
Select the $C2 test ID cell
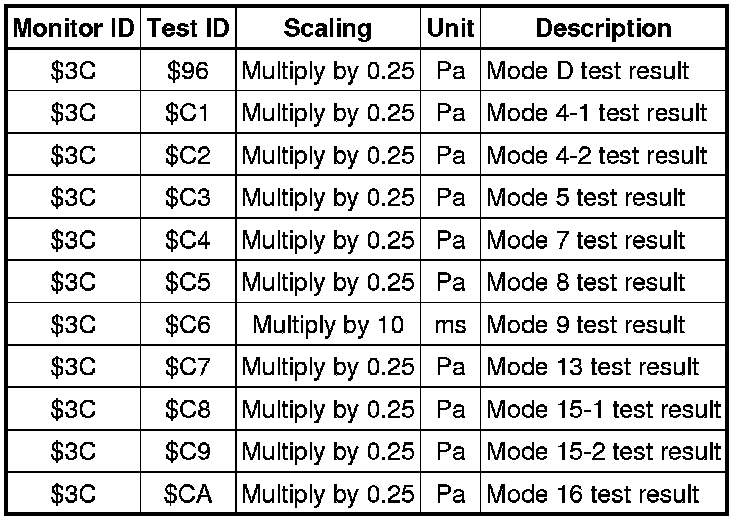coord(188,156)
